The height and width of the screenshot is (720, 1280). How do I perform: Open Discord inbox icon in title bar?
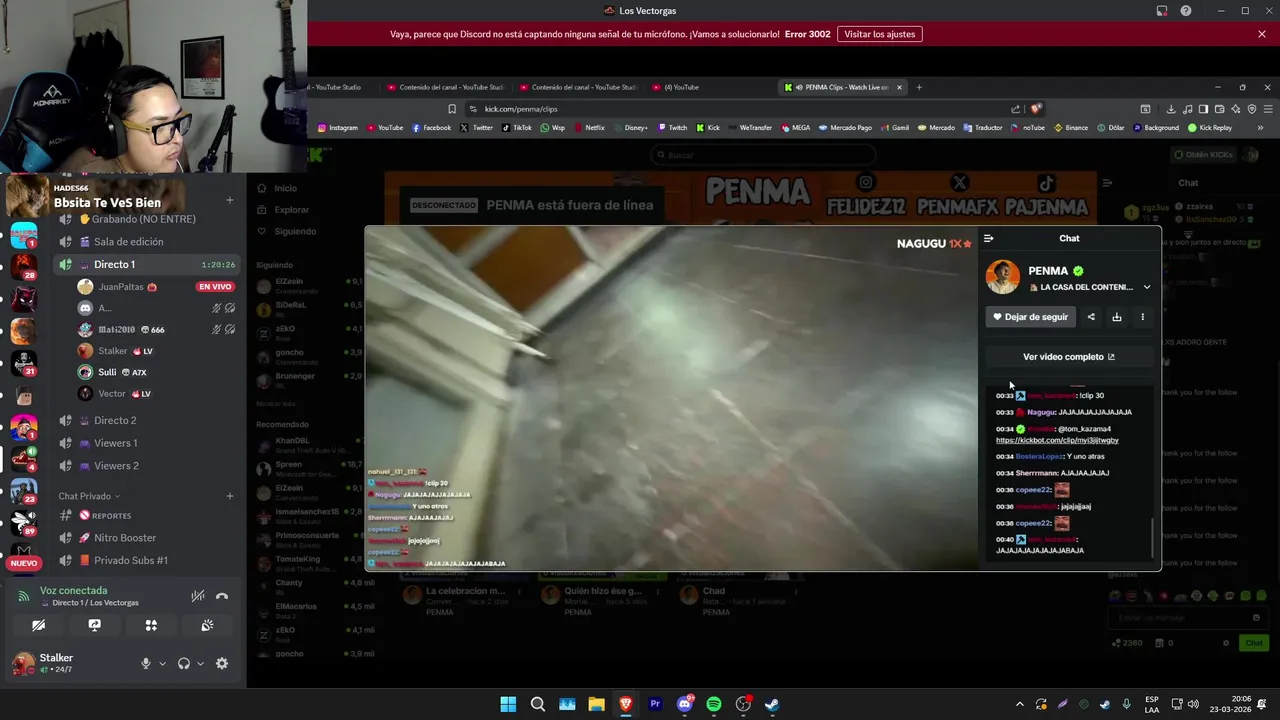(x=1162, y=11)
